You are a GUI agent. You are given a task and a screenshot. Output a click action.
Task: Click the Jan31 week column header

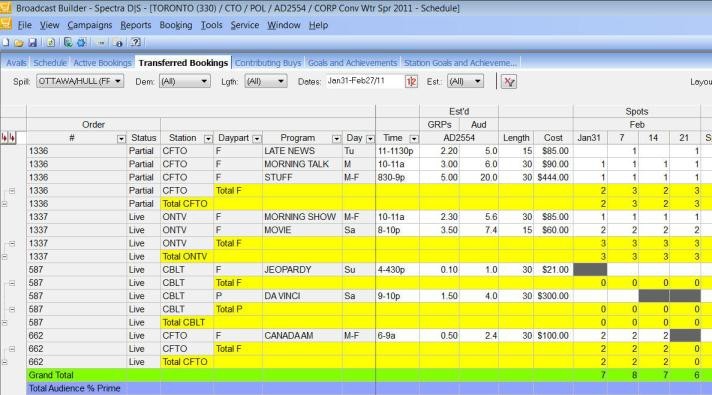(589, 138)
